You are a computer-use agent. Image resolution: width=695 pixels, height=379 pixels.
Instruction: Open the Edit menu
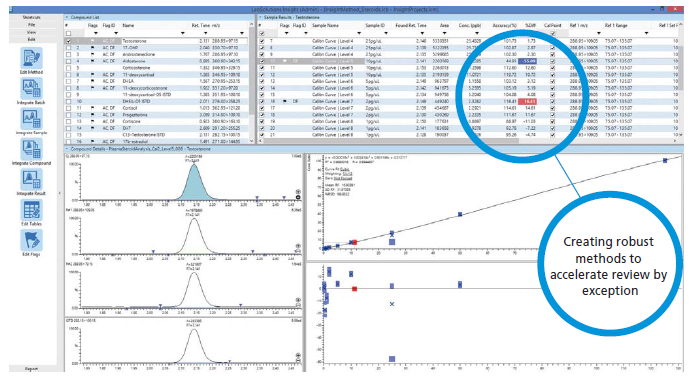(x=31, y=39)
